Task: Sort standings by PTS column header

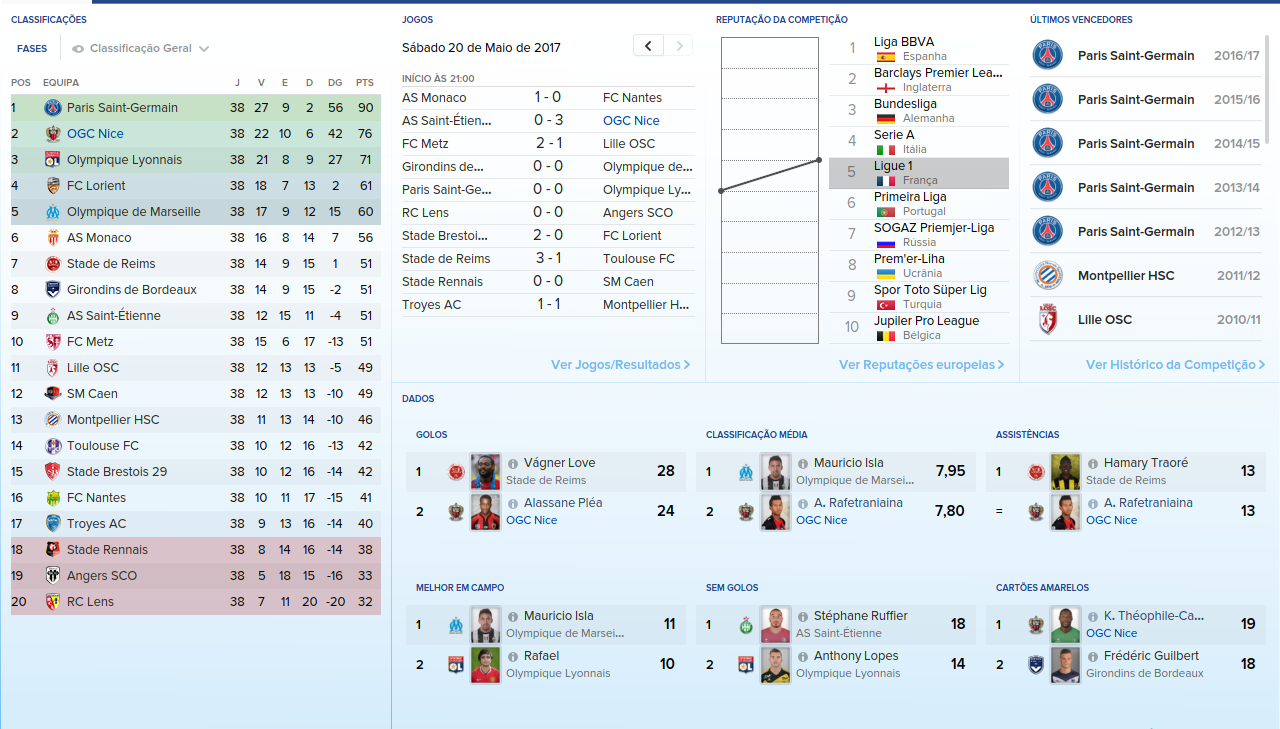Action: point(364,82)
